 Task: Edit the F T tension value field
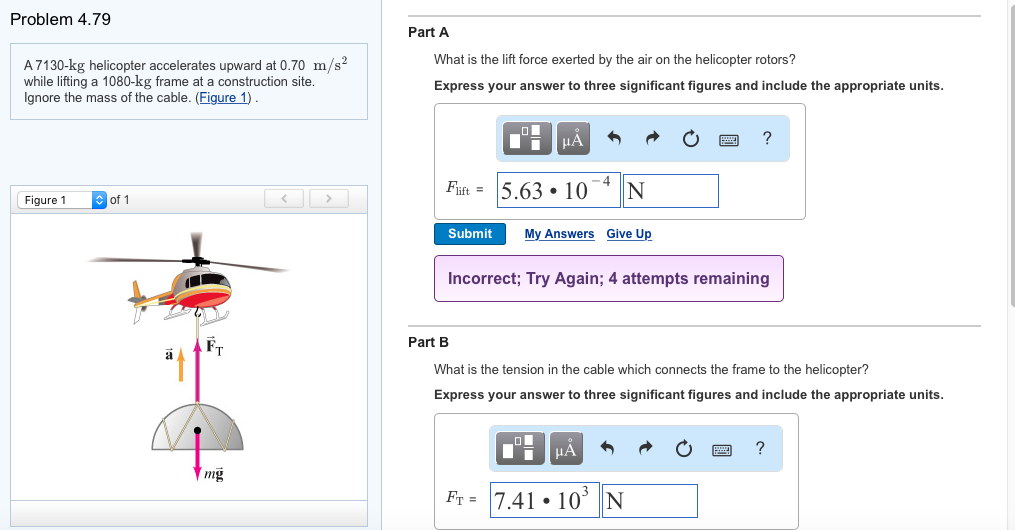(544, 500)
